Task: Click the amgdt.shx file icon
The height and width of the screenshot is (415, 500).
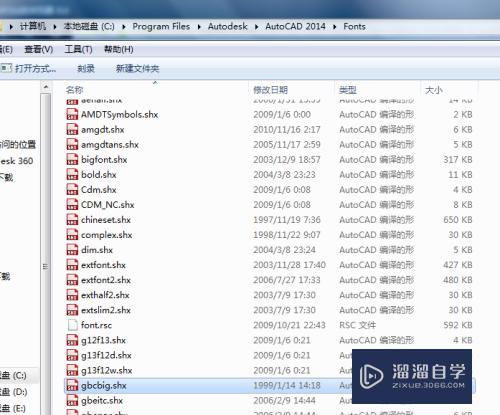Action: pos(72,129)
